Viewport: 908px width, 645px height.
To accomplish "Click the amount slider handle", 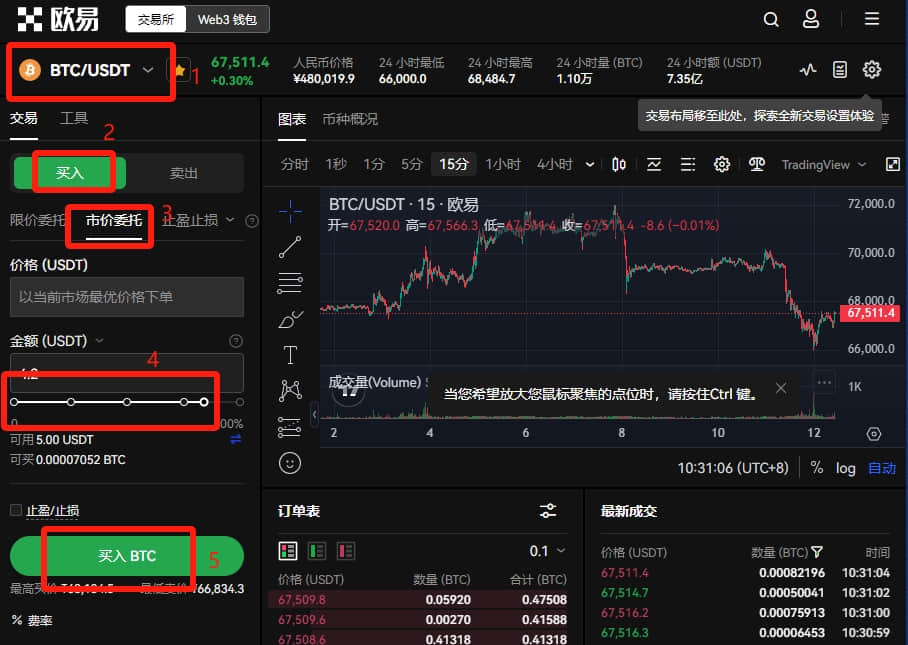I will click(x=204, y=402).
